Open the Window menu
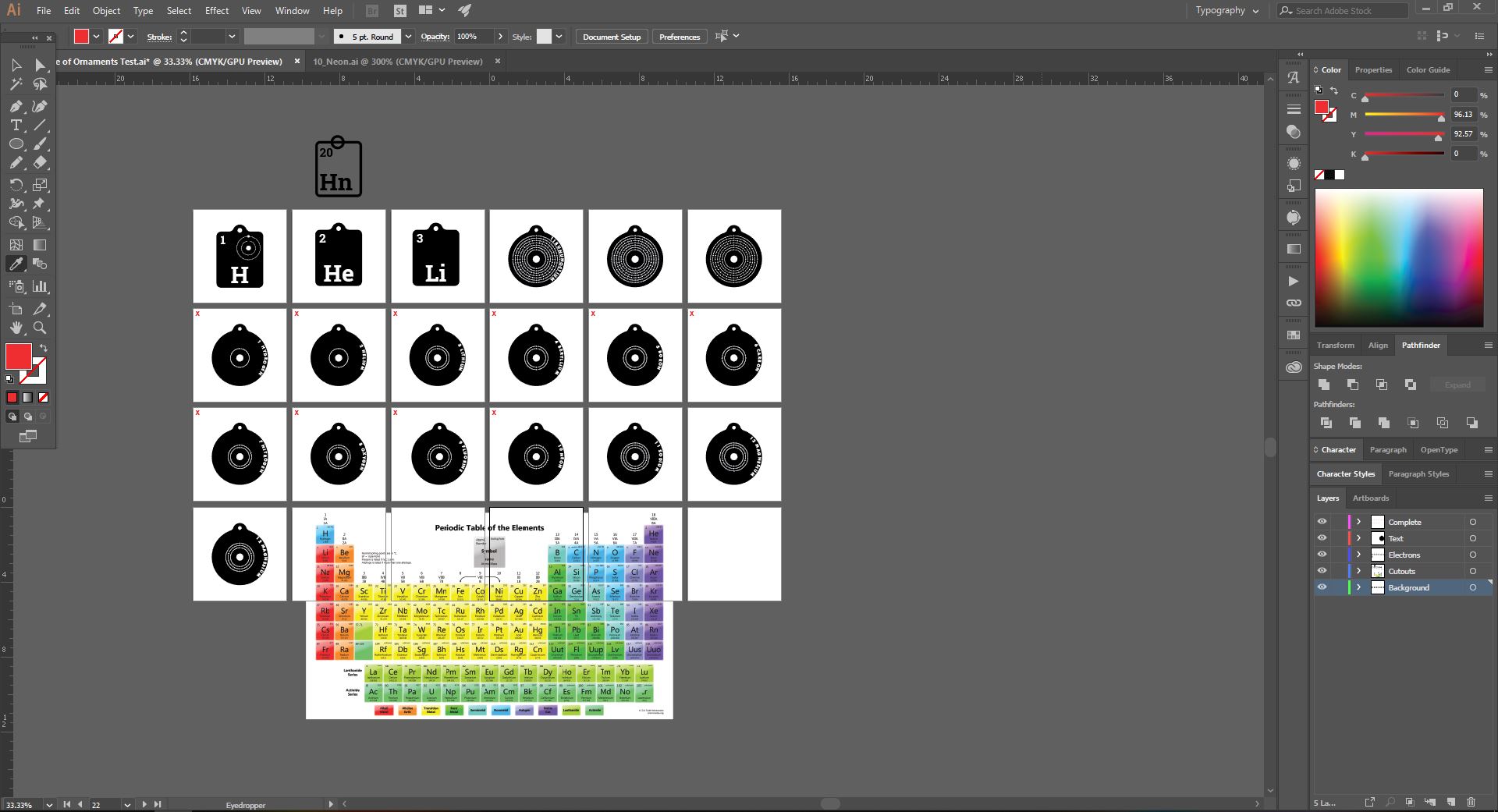The width and height of the screenshot is (1498, 812). click(x=293, y=11)
